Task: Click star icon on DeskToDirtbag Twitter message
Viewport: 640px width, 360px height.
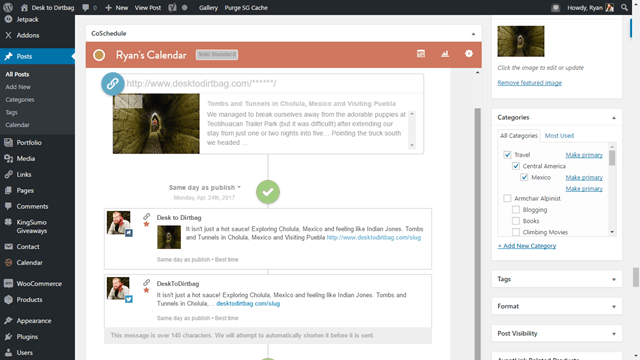Action: point(146,290)
